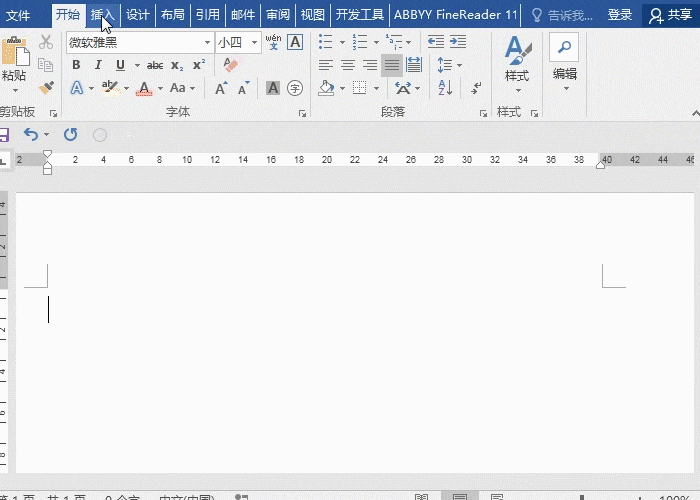Open the 插入 ribbon tab

pos(103,15)
